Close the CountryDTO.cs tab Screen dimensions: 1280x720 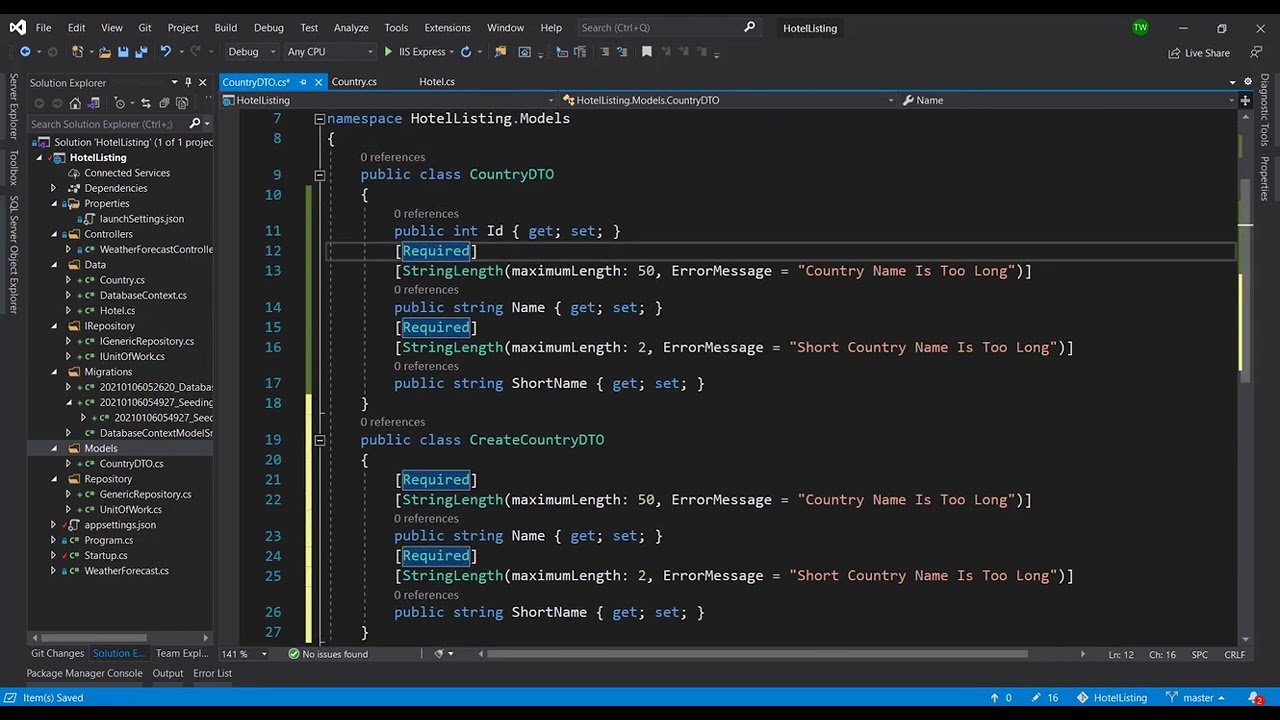point(318,82)
